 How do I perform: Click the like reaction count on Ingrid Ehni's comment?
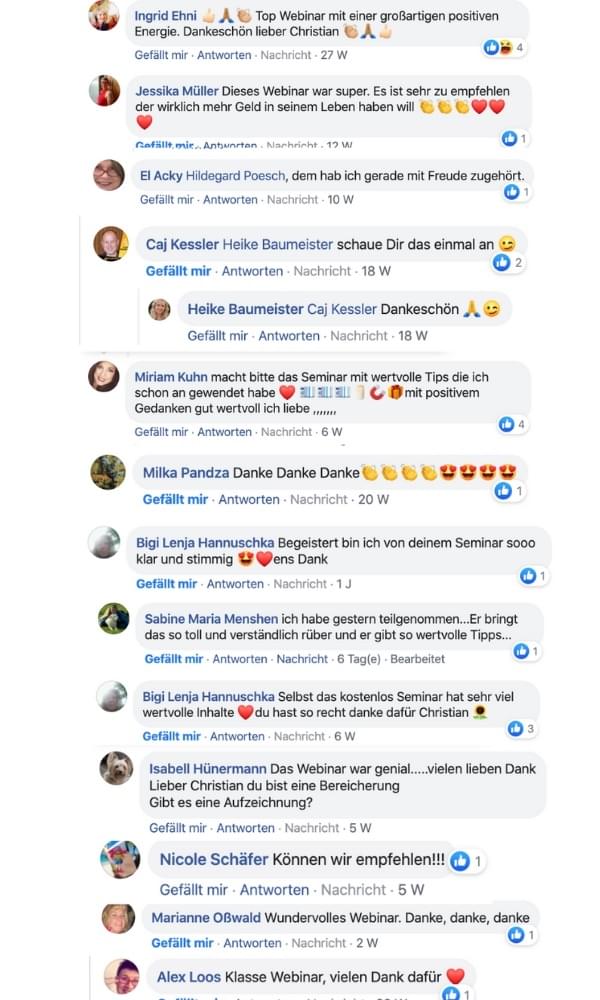coord(504,47)
